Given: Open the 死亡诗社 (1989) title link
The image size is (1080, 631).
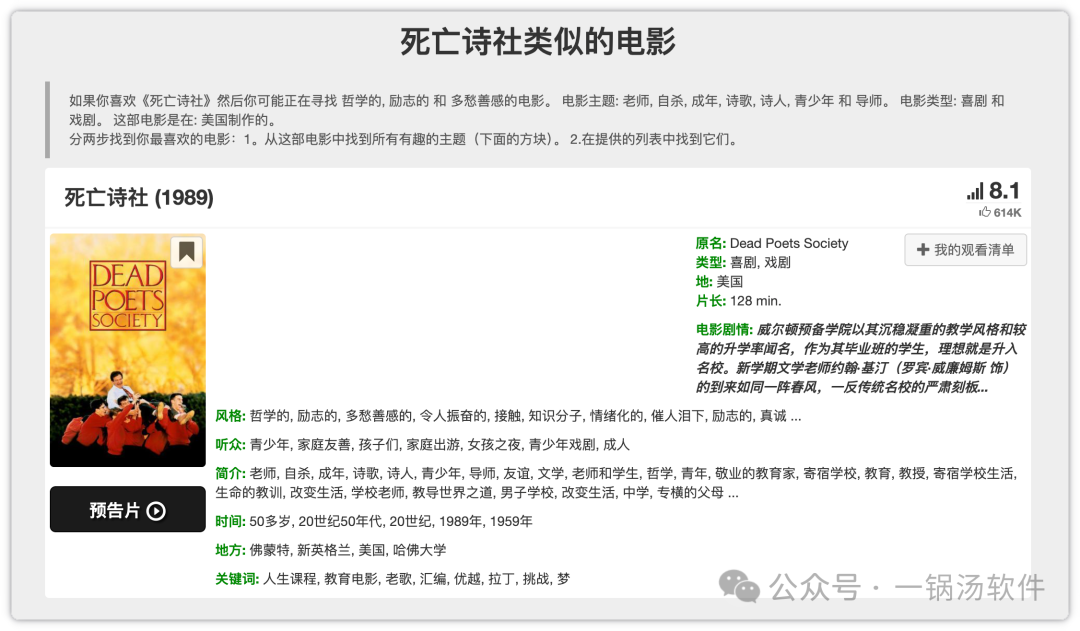Looking at the screenshot, I should (139, 198).
